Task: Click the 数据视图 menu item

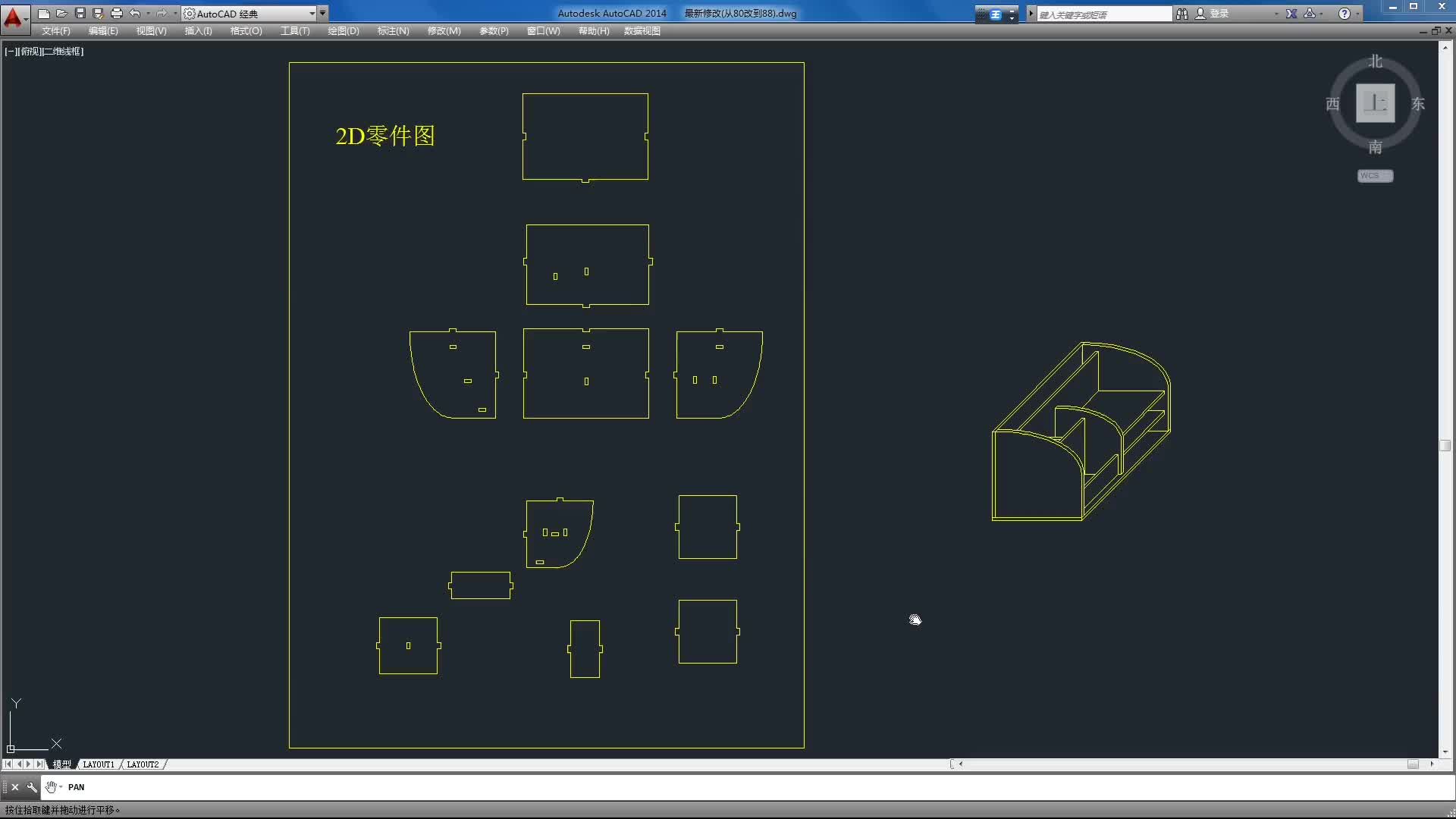Action: [x=642, y=30]
